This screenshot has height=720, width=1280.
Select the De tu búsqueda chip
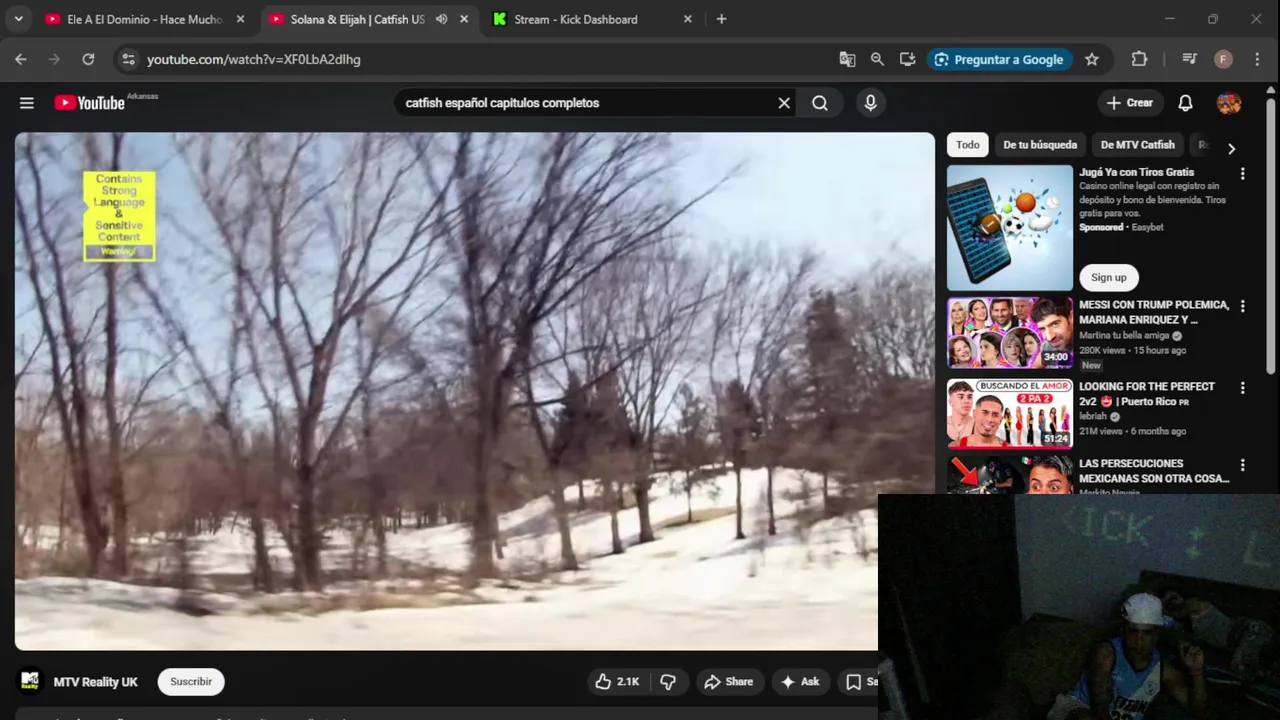1040,145
